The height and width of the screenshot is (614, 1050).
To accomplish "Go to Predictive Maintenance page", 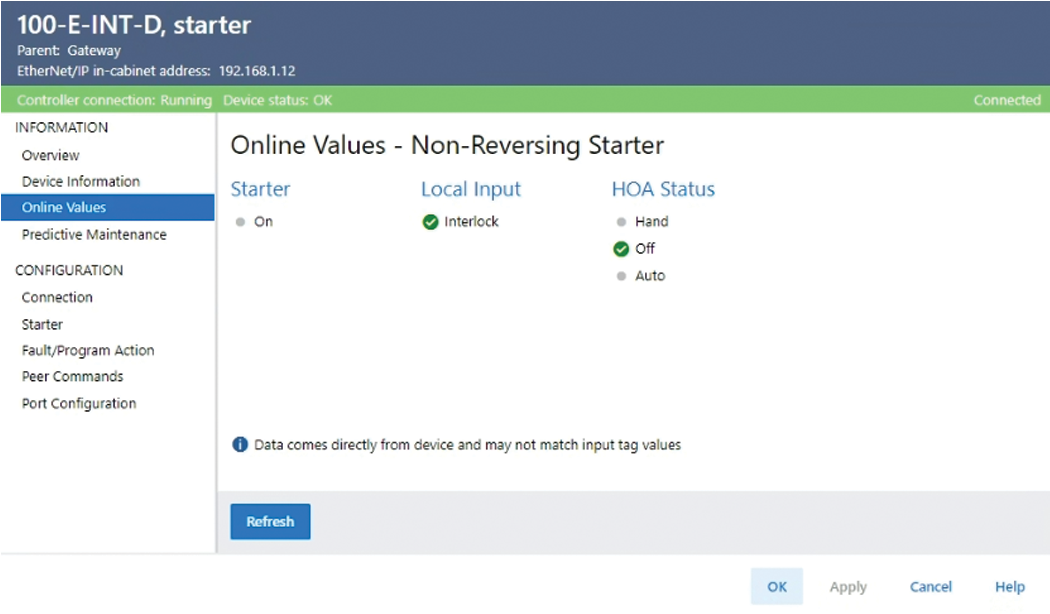I will pos(94,234).
